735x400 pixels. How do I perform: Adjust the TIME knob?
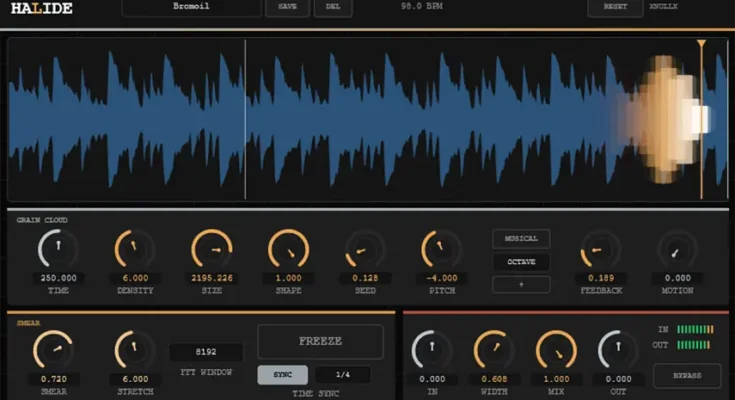(58, 249)
